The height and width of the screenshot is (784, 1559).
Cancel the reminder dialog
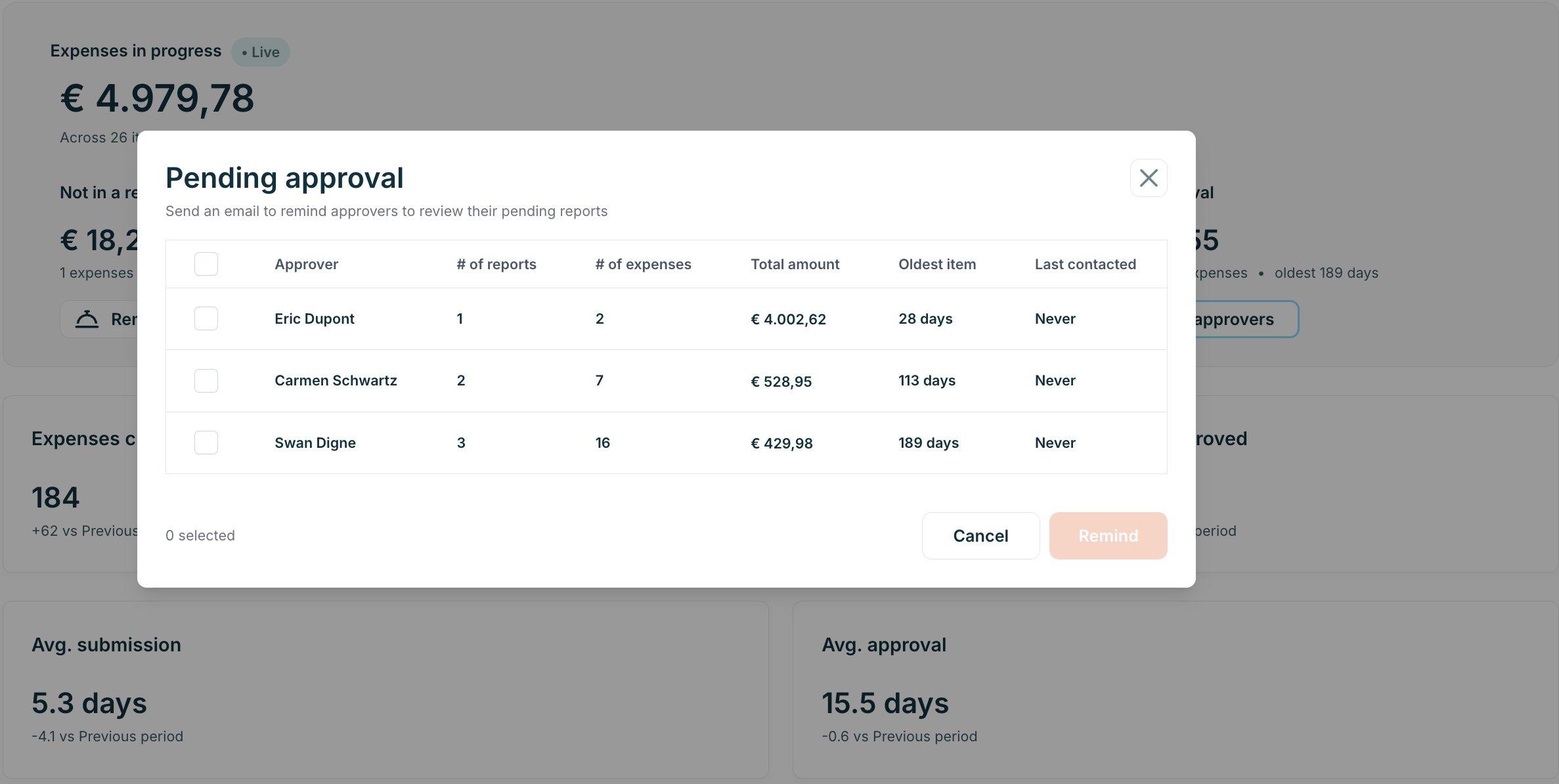coord(980,536)
